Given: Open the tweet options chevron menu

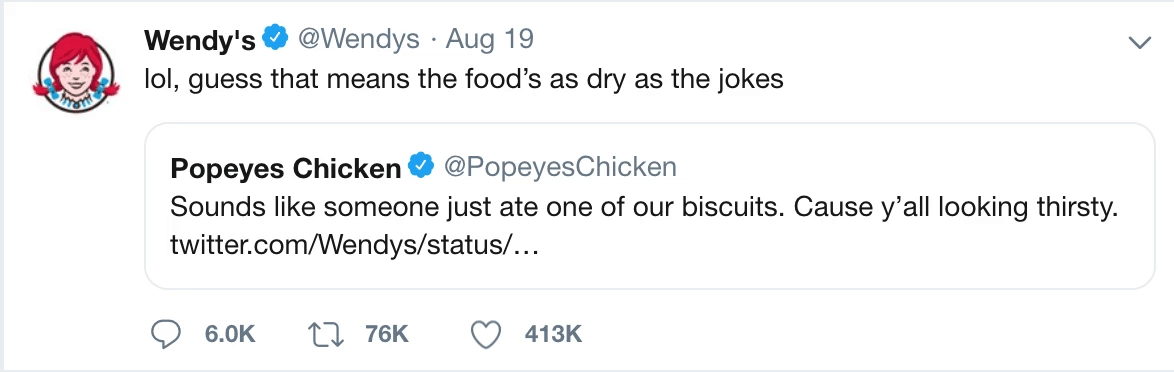Looking at the screenshot, I should 1139,43.
